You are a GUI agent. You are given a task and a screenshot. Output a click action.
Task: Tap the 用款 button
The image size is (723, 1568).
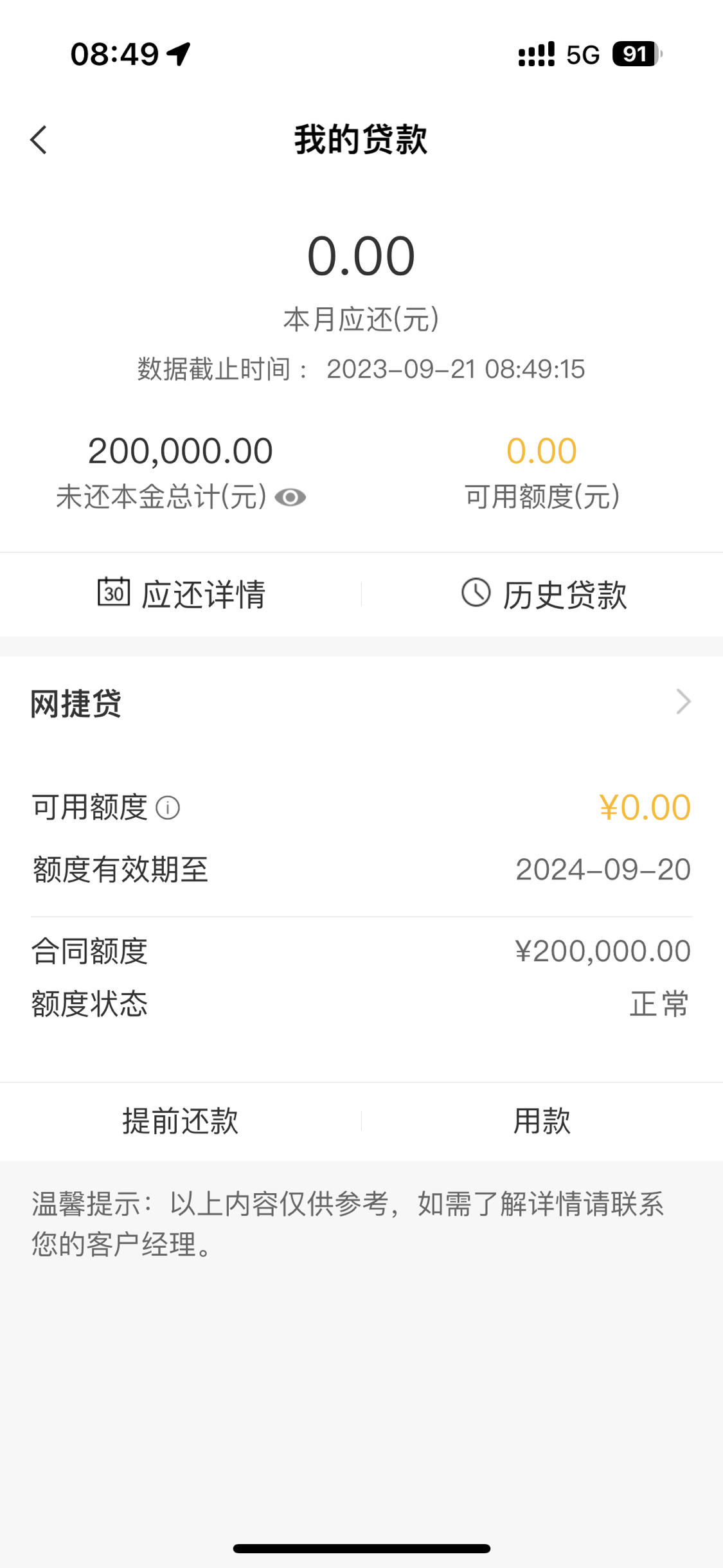[x=542, y=1121]
